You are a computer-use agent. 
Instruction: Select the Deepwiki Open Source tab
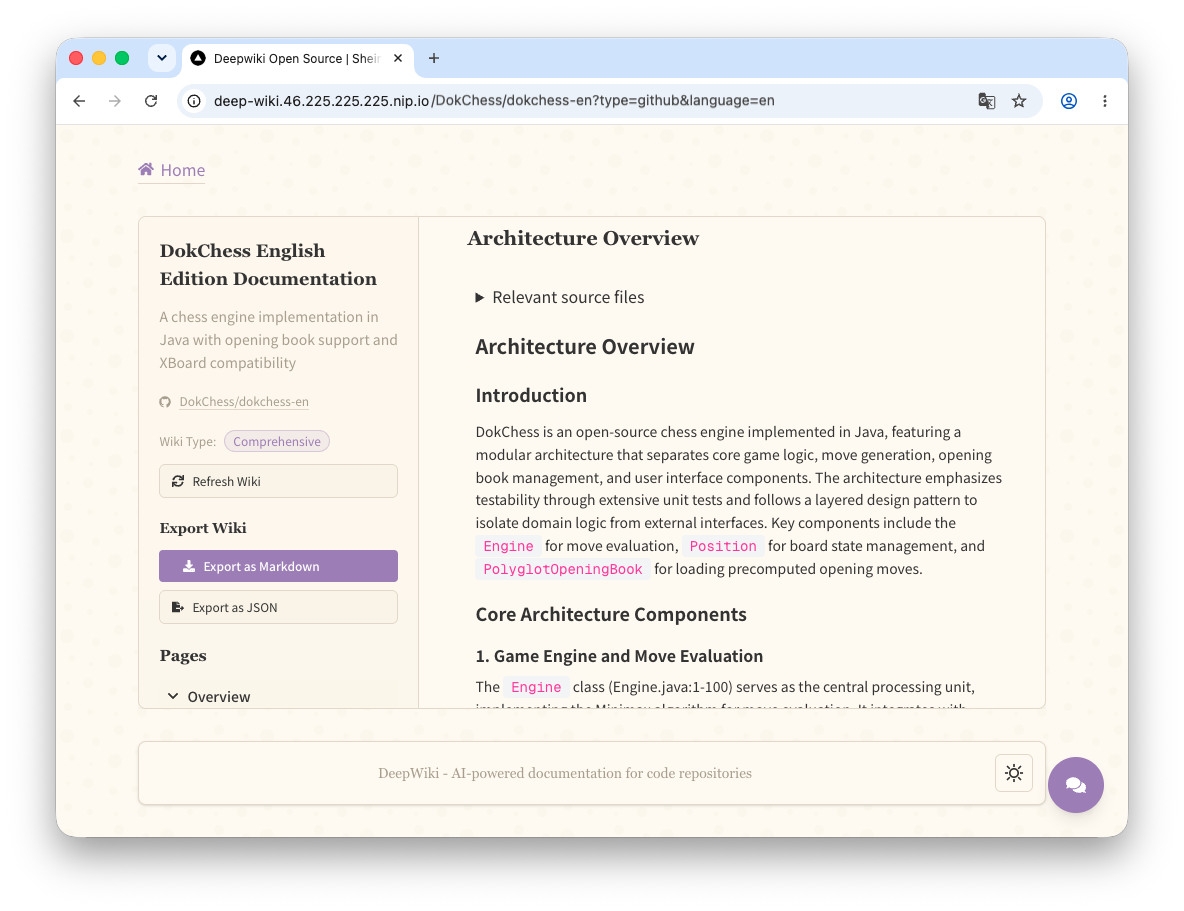pyautogui.click(x=297, y=59)
